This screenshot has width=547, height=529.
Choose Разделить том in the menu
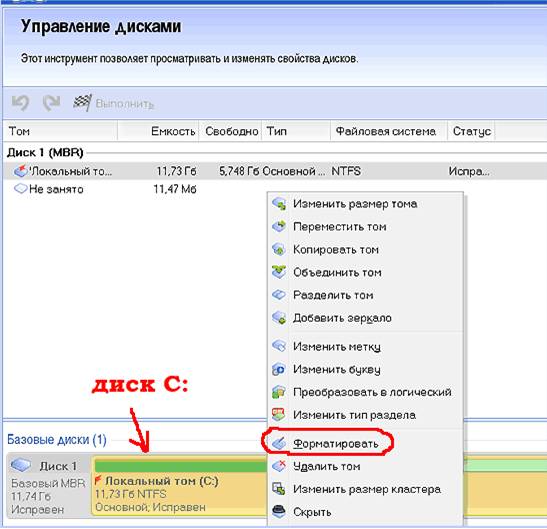pyautogui.click(x=365, y=295)
